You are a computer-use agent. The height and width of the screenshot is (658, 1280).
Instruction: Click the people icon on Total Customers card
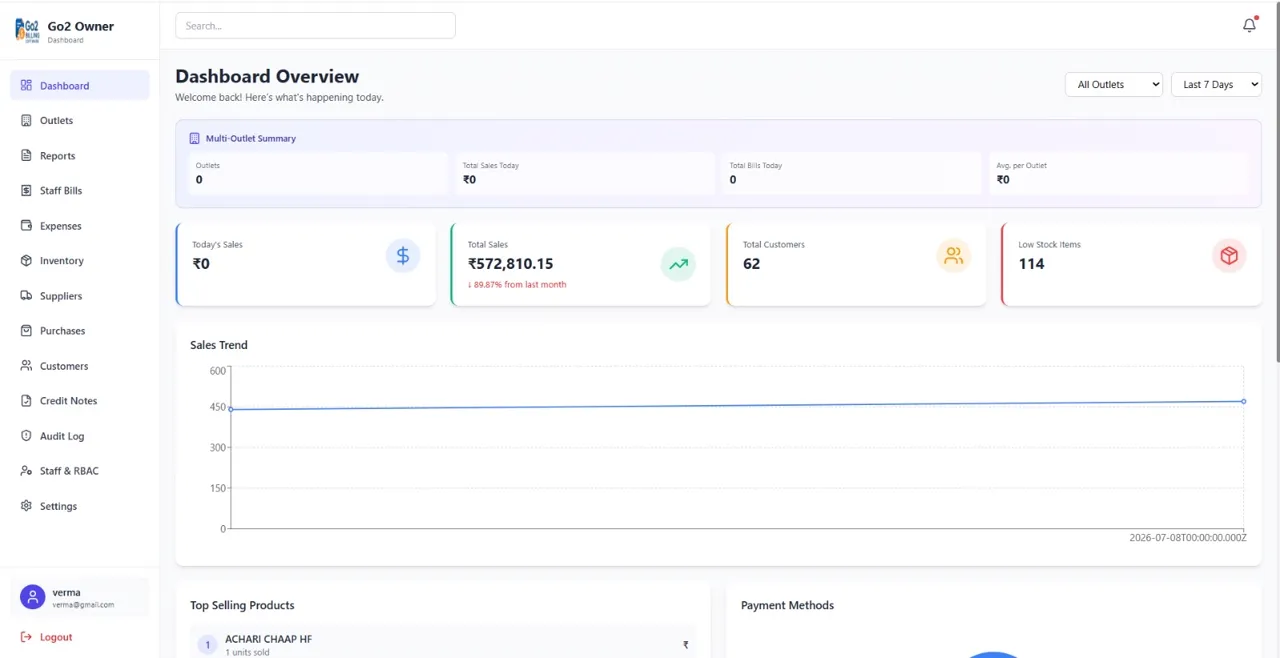(x=953, y=256)
